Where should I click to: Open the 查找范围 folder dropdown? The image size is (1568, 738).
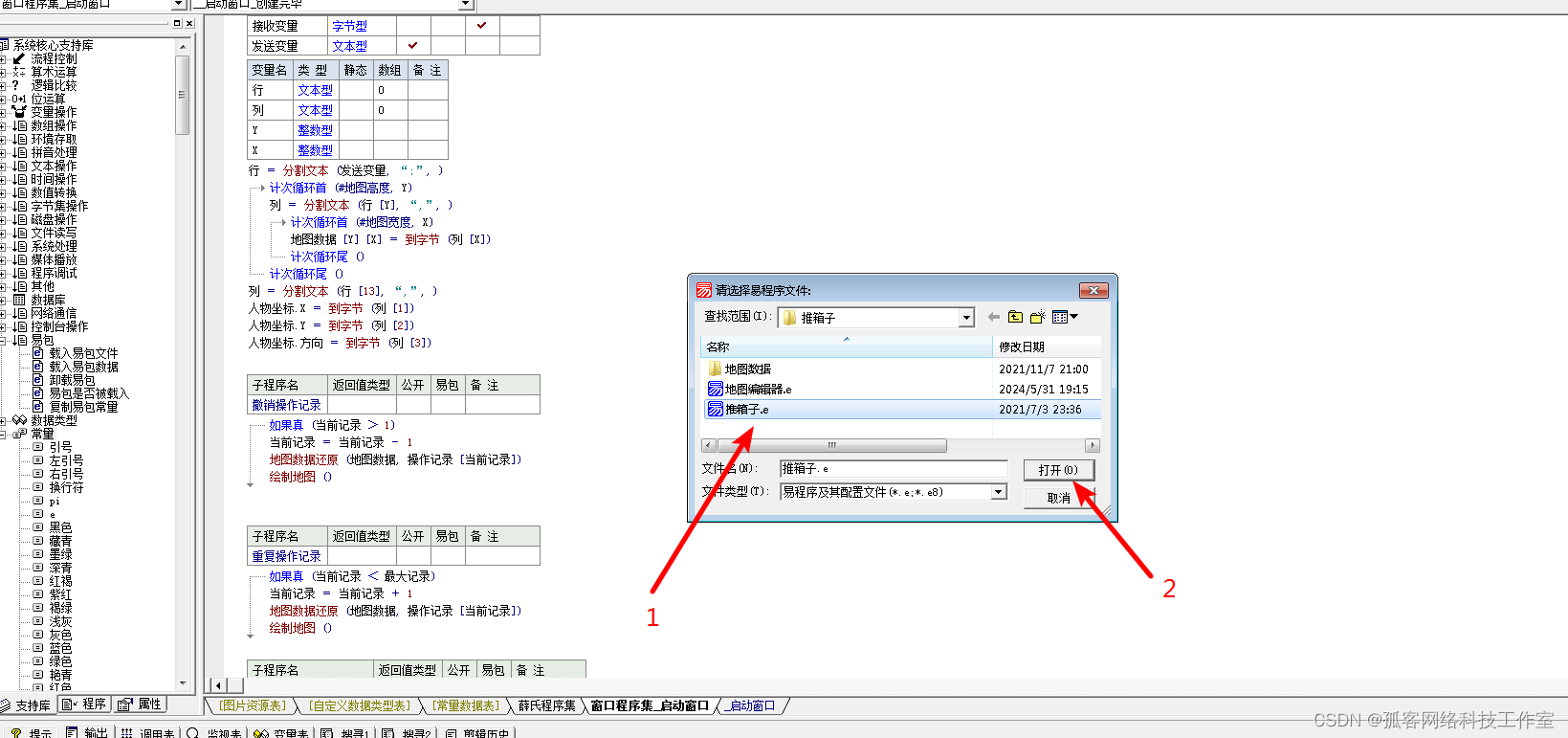(x=966, y=318)
